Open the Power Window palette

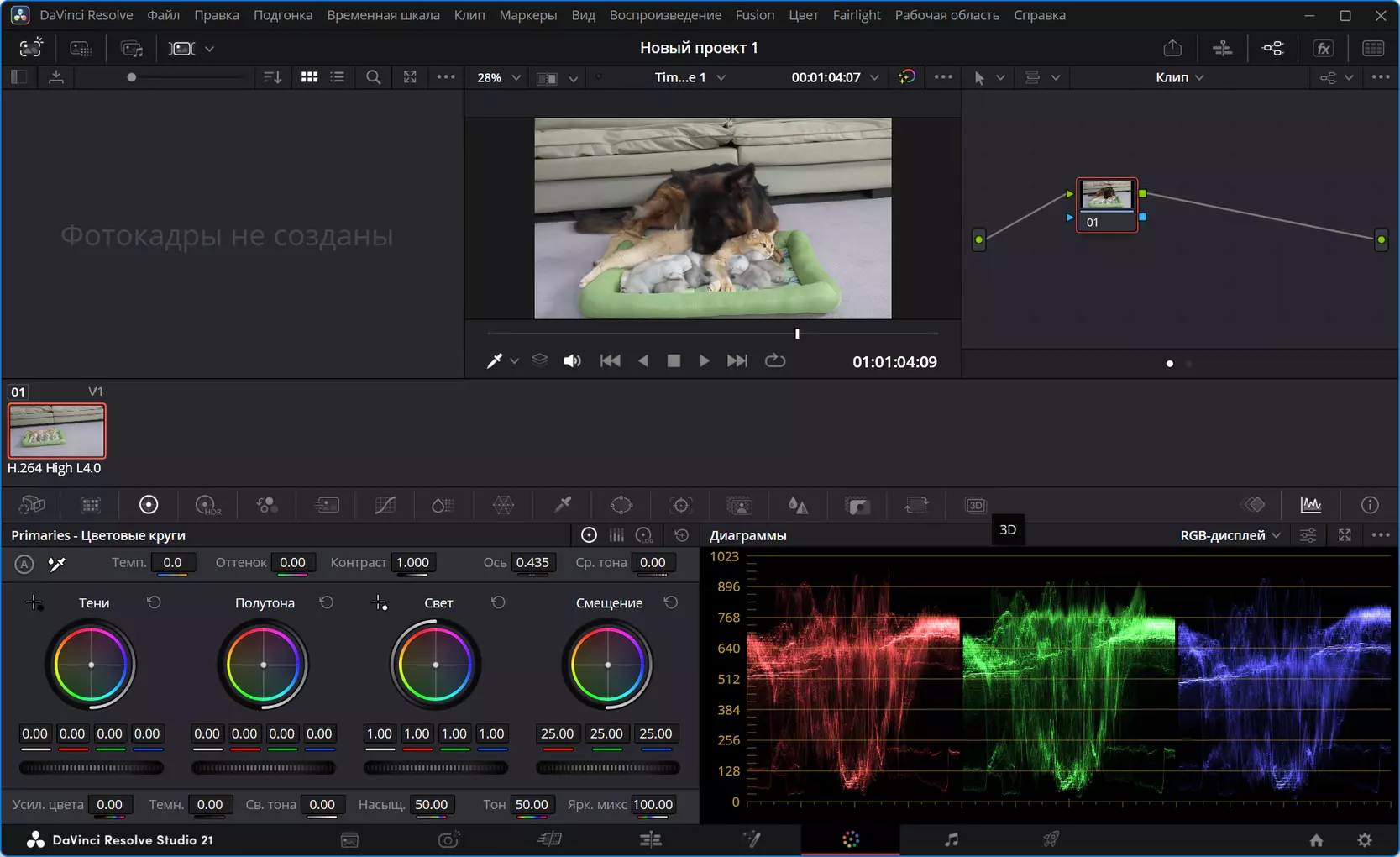click(621, 505)
